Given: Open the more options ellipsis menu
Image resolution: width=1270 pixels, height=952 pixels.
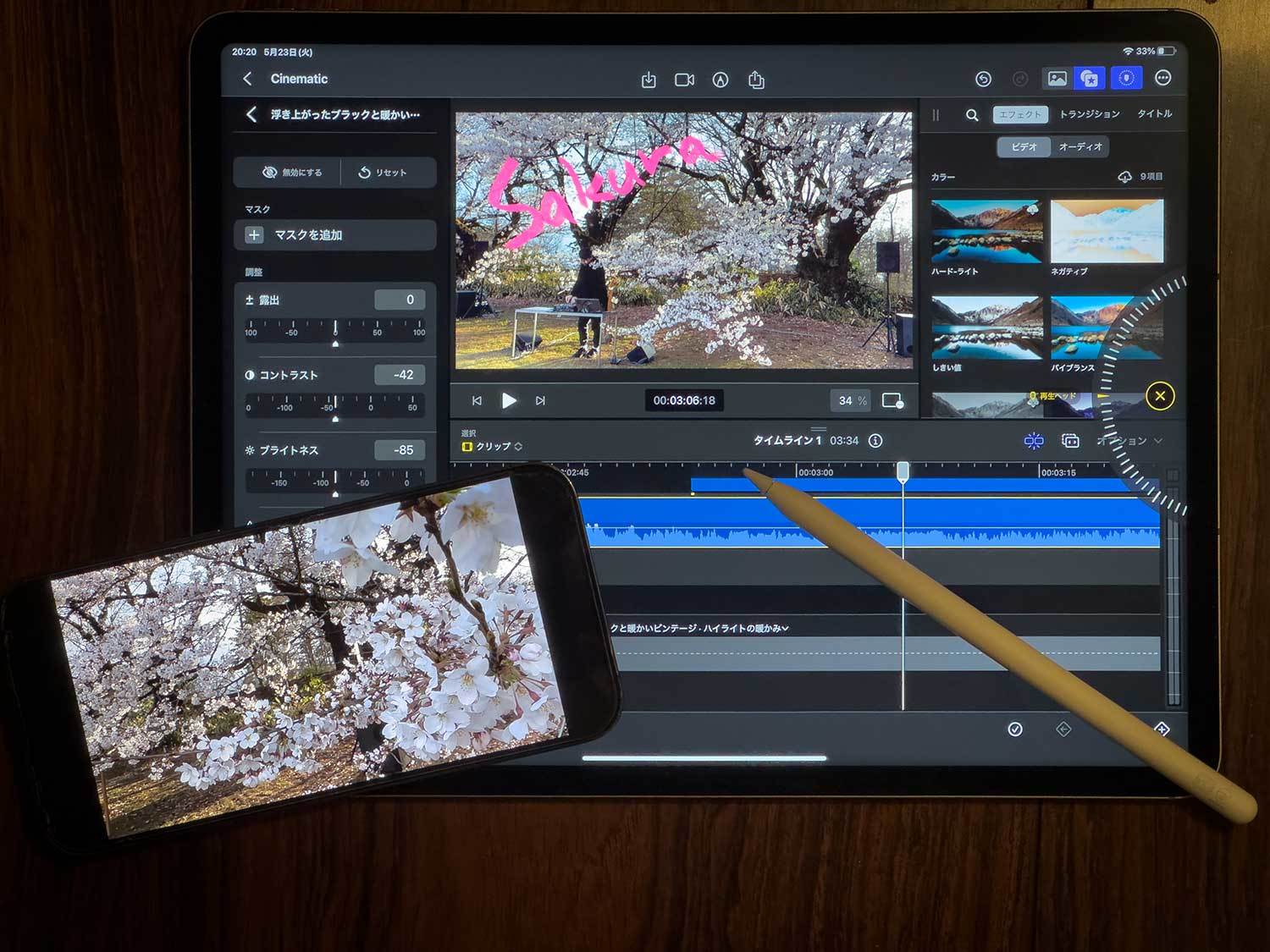Looking at the screenshot, I should [x=1163, y=78].
